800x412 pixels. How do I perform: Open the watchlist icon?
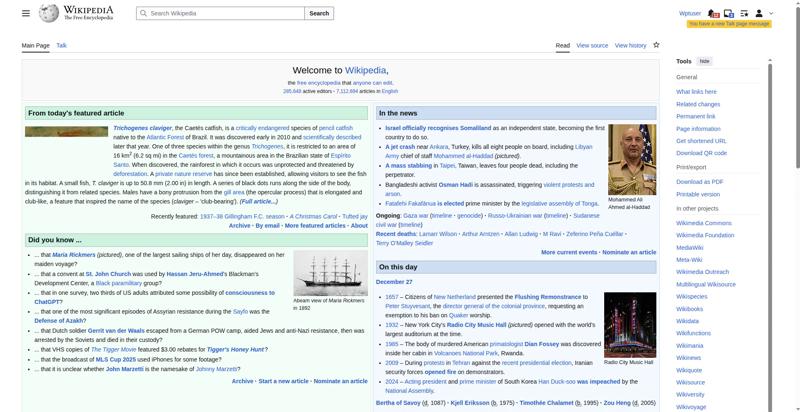coord(744,13)
